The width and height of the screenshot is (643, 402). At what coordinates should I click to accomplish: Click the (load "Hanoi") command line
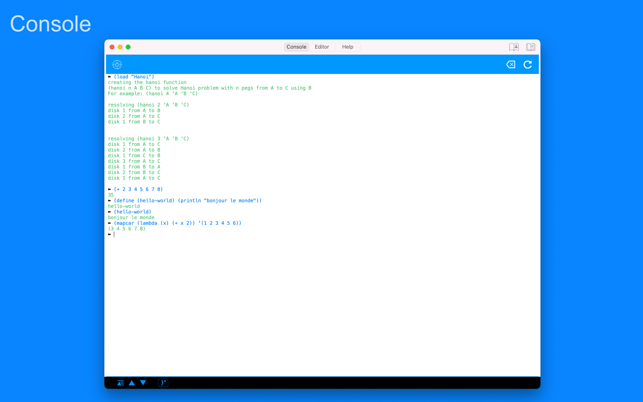(x=134, y=77)
